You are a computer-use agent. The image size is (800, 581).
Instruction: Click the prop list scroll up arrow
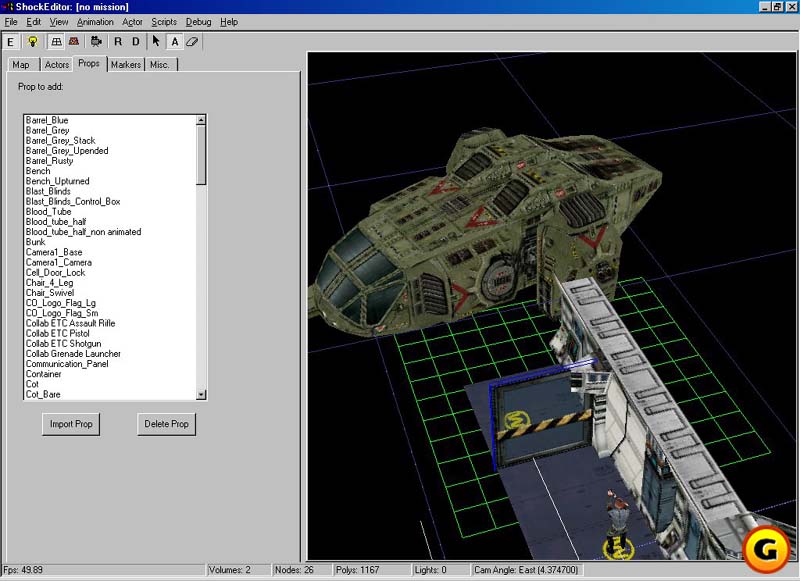pyautogui.click(x=201, y=120)
